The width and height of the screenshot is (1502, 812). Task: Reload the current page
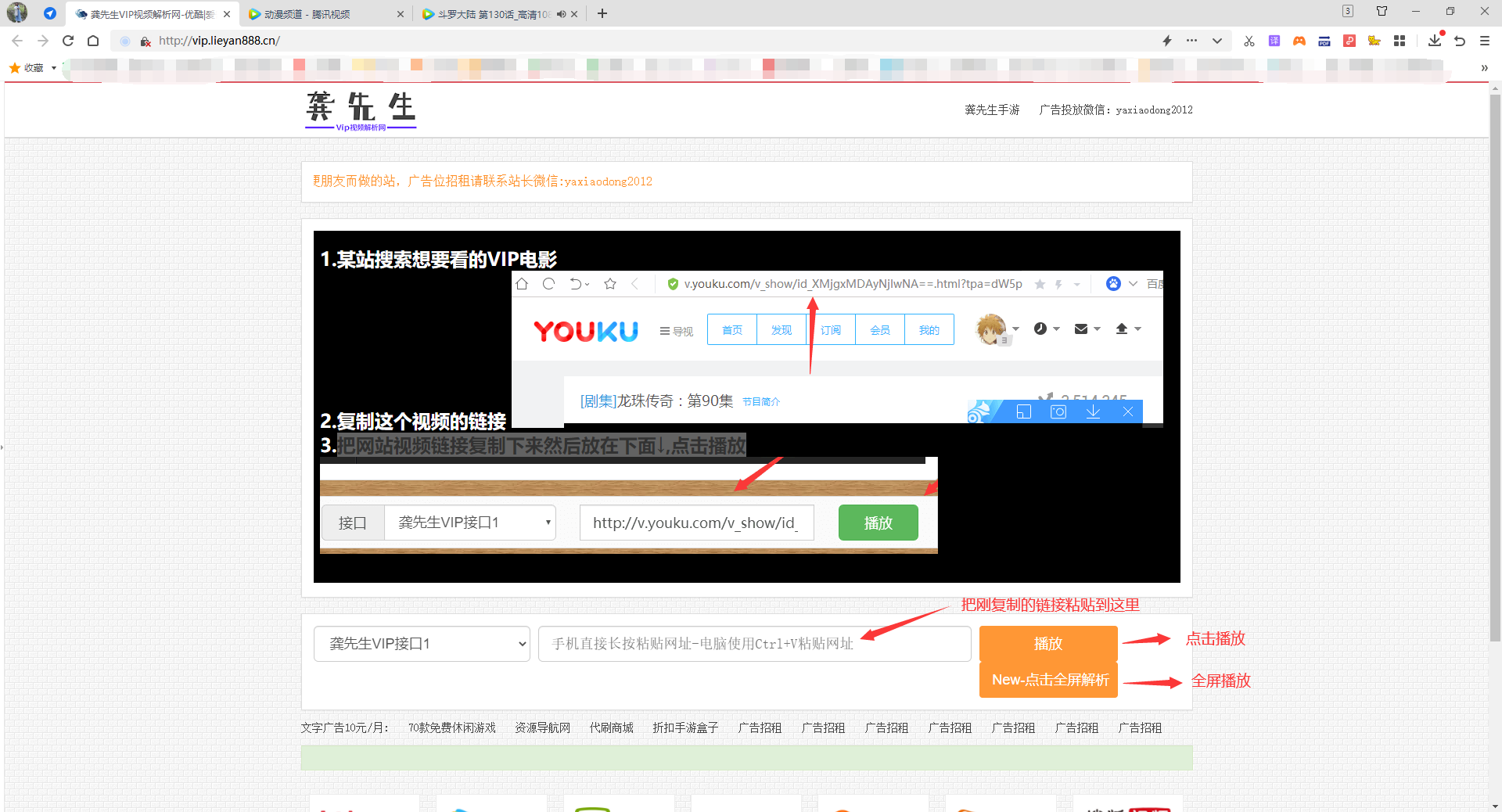click(68, 41)
